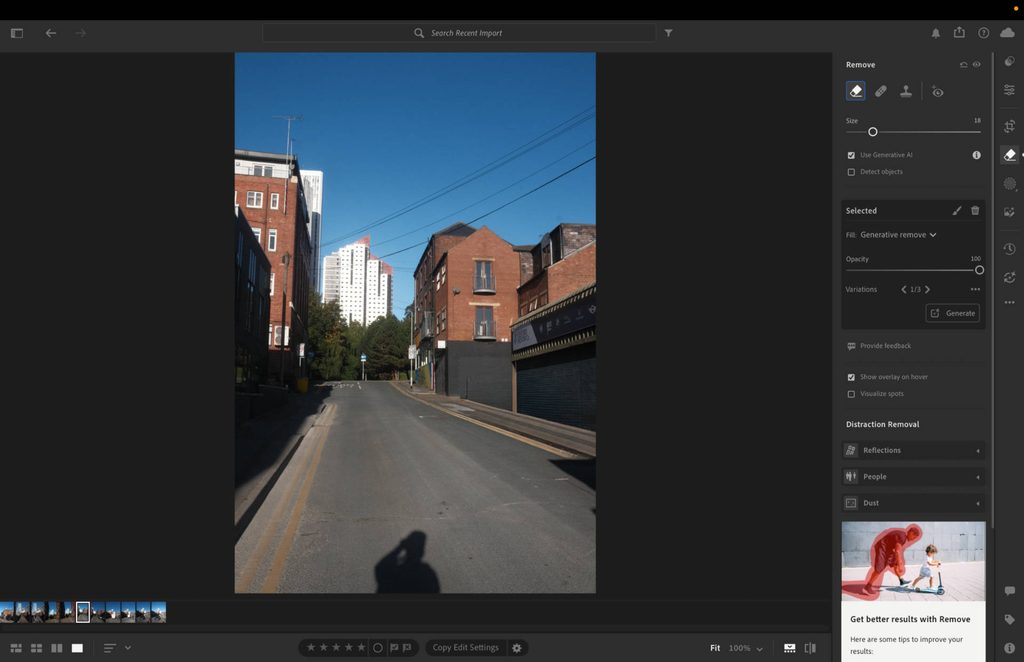Open the Keywords tag panel

click(x=1010, y=620)
